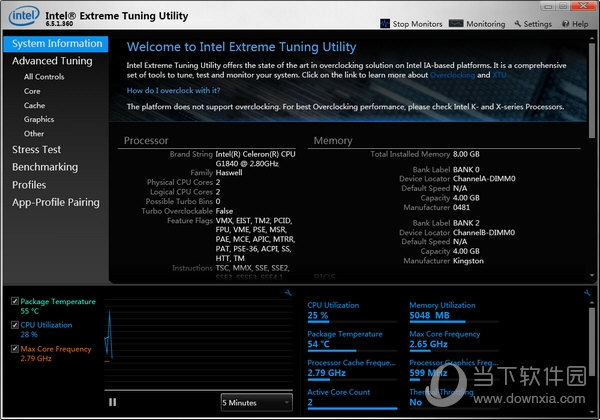
Task: Click the Kingston manufacturer value
Action: pos(468,261)
